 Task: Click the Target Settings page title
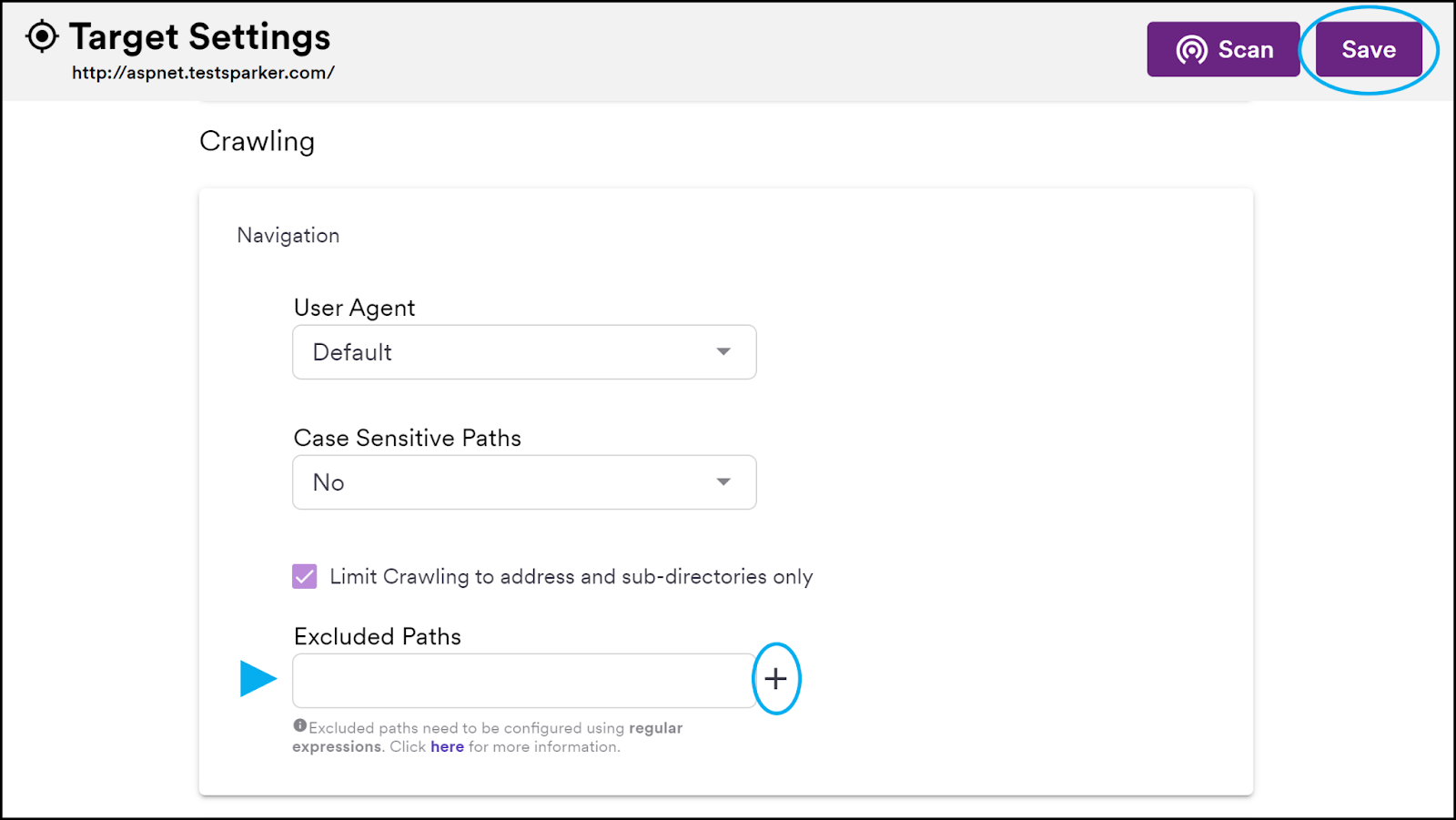199,37
